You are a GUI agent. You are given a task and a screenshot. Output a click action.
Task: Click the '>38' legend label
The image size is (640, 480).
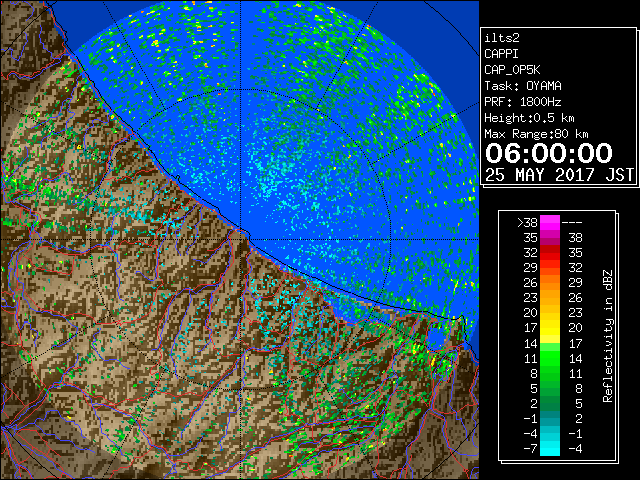point(527,223)
